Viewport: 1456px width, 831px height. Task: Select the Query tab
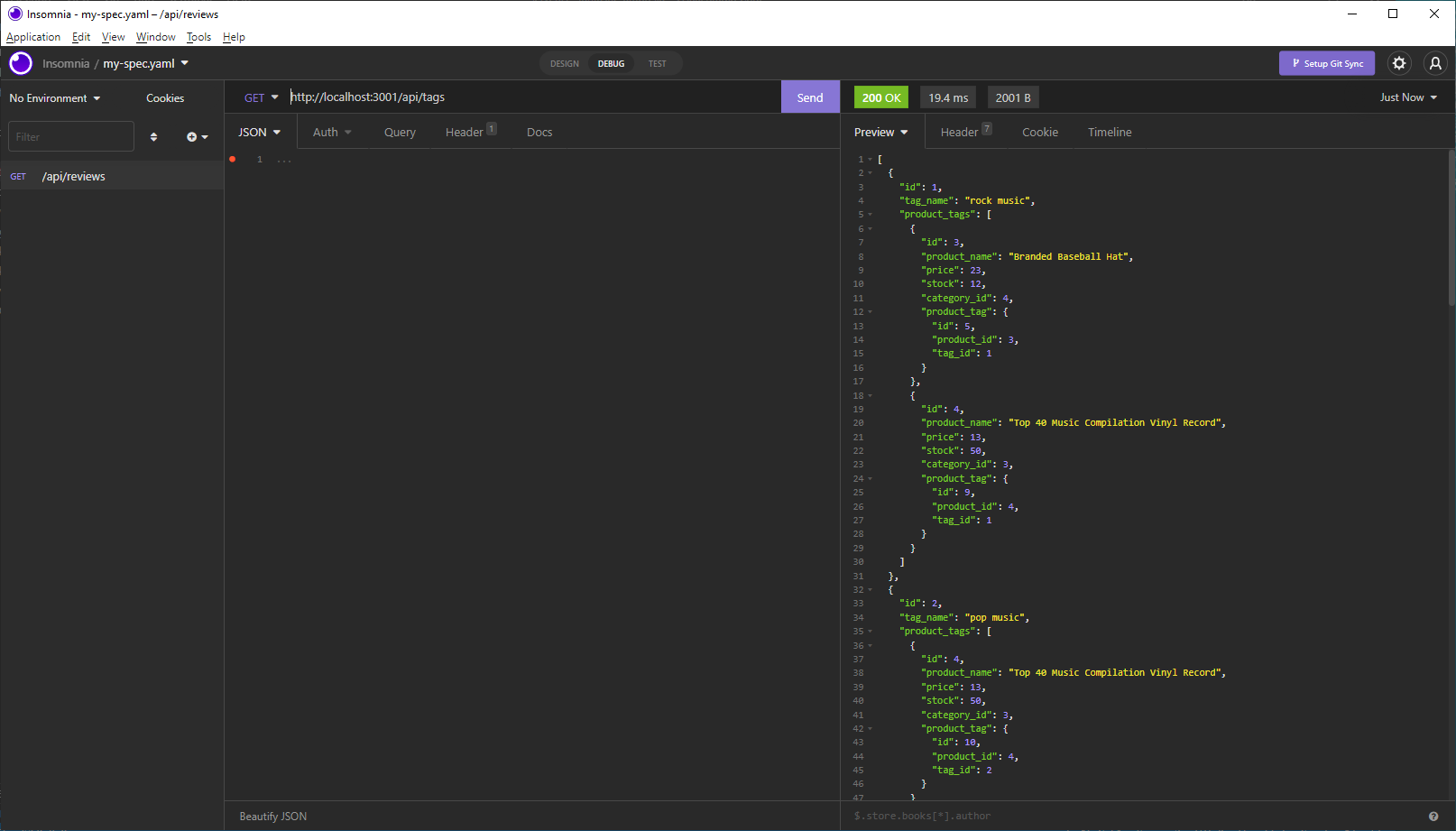[400, 132]
